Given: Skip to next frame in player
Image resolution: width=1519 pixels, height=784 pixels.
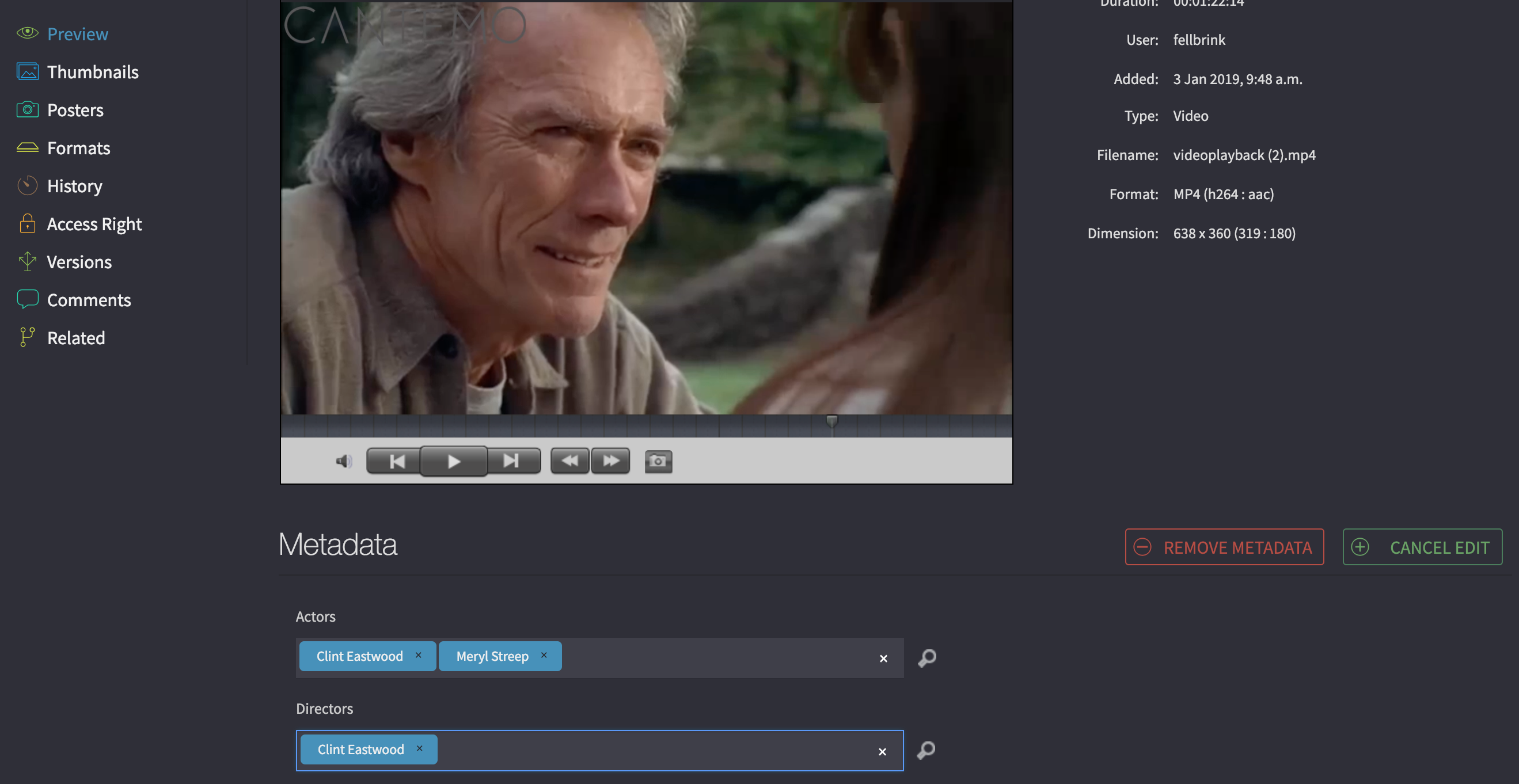Looking at the screenshot, I should [514, 461].
